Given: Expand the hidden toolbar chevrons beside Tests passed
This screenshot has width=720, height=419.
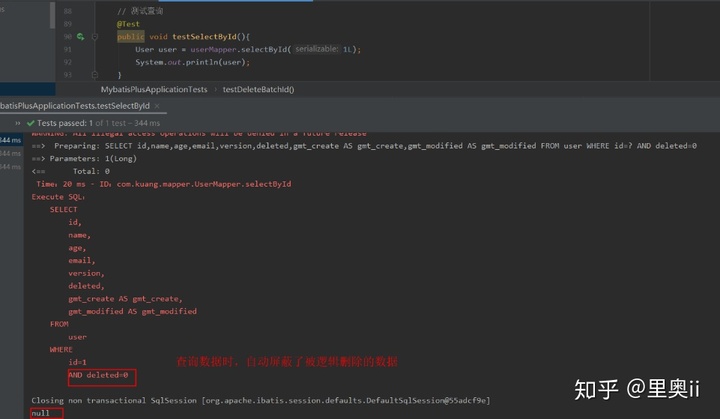Looking at the screenshot, I should pyautogui.click(x=18, y=123).
